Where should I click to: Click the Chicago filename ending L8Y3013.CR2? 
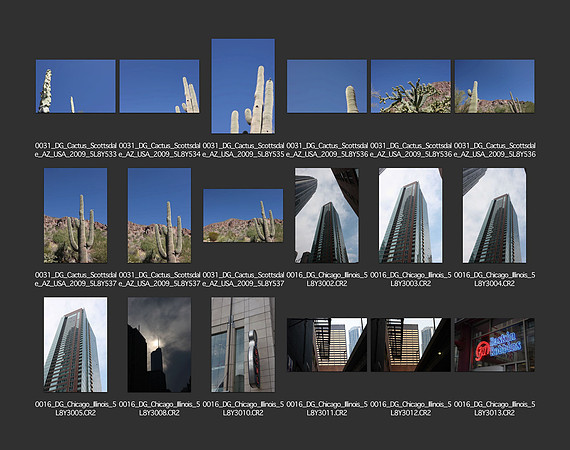click(x=494, y=409)
